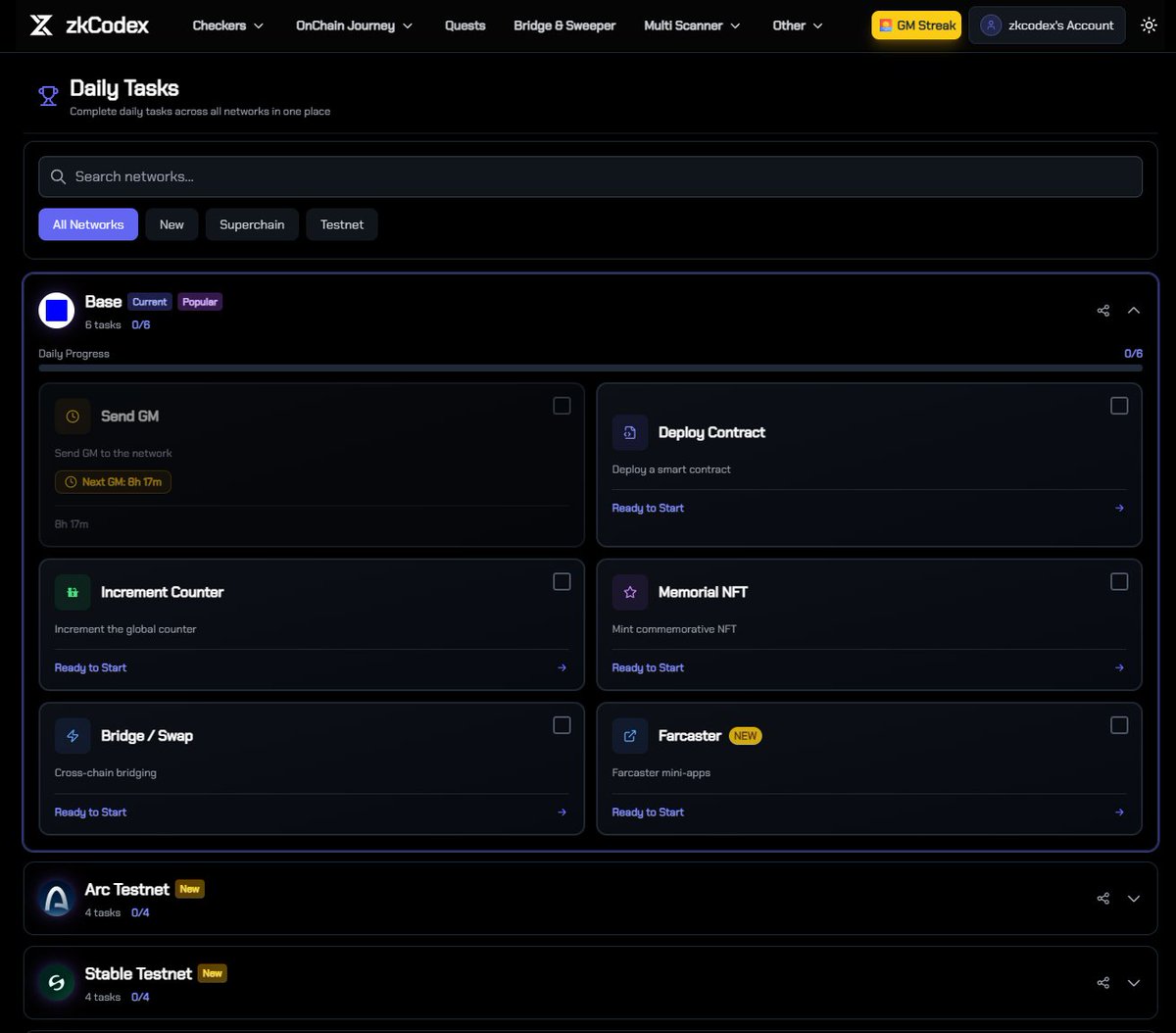This screenshot has width=1176, height=1033.
Task: Click the Increment Counter green icon
Action: point(73,593)
